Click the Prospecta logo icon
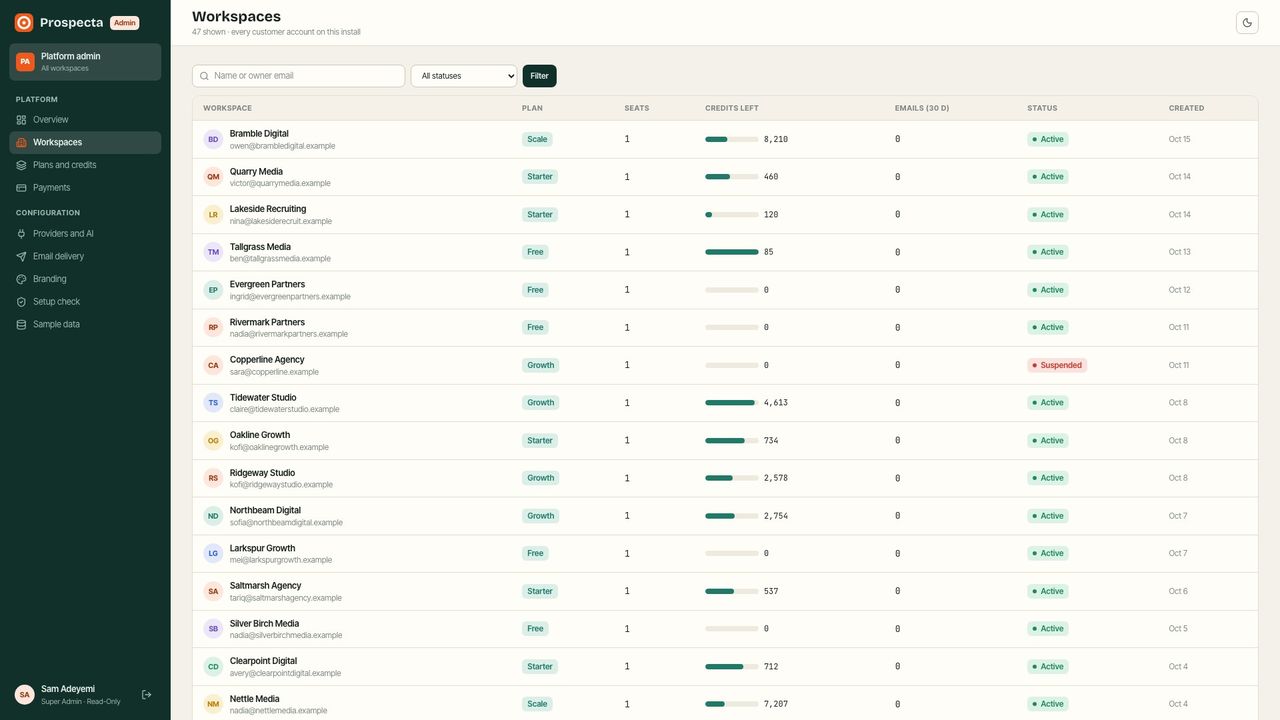Viewport: 1280px width, 720px height. point(24,22)
